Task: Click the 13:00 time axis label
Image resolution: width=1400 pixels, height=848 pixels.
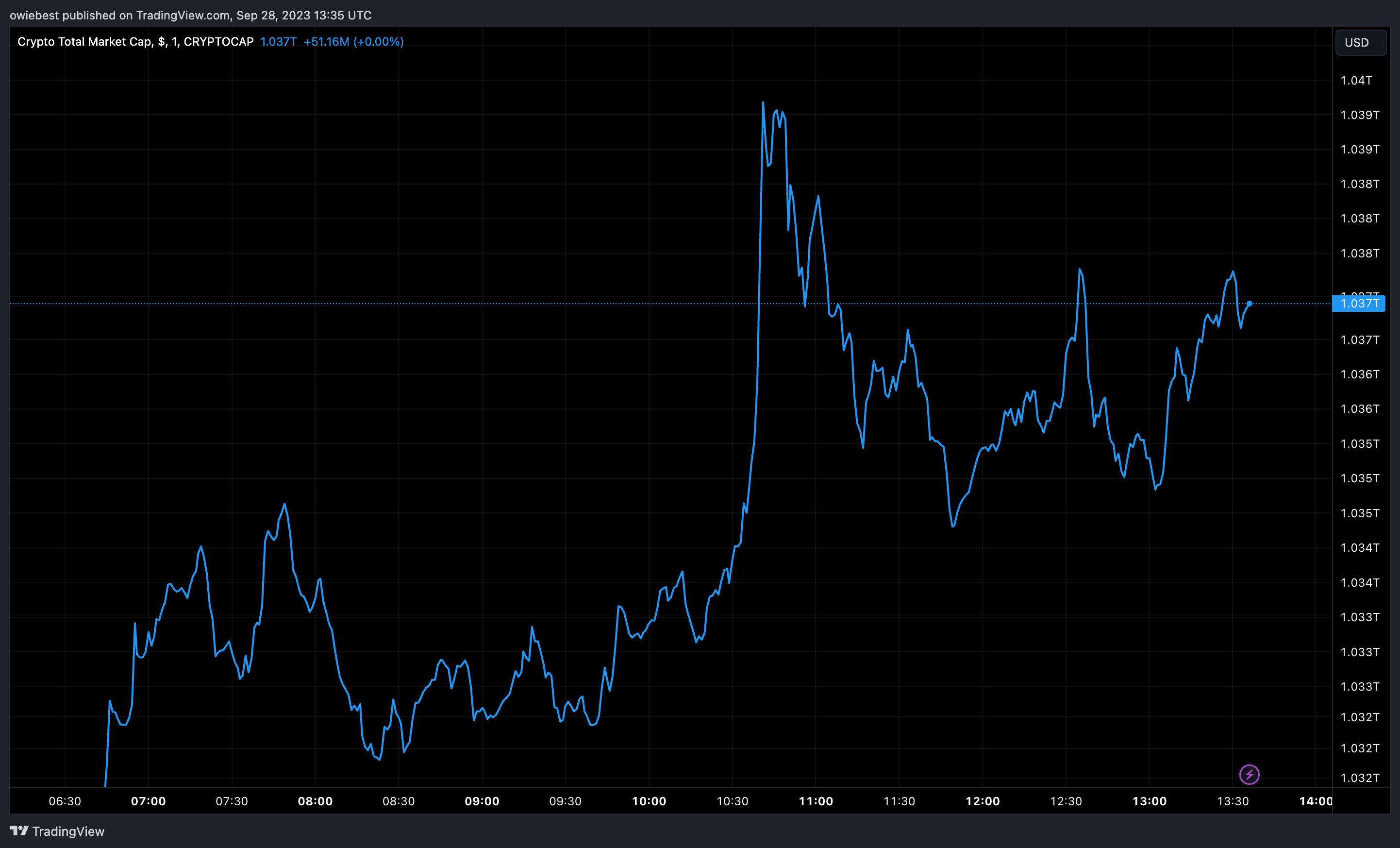Action: coord(1150,801)
